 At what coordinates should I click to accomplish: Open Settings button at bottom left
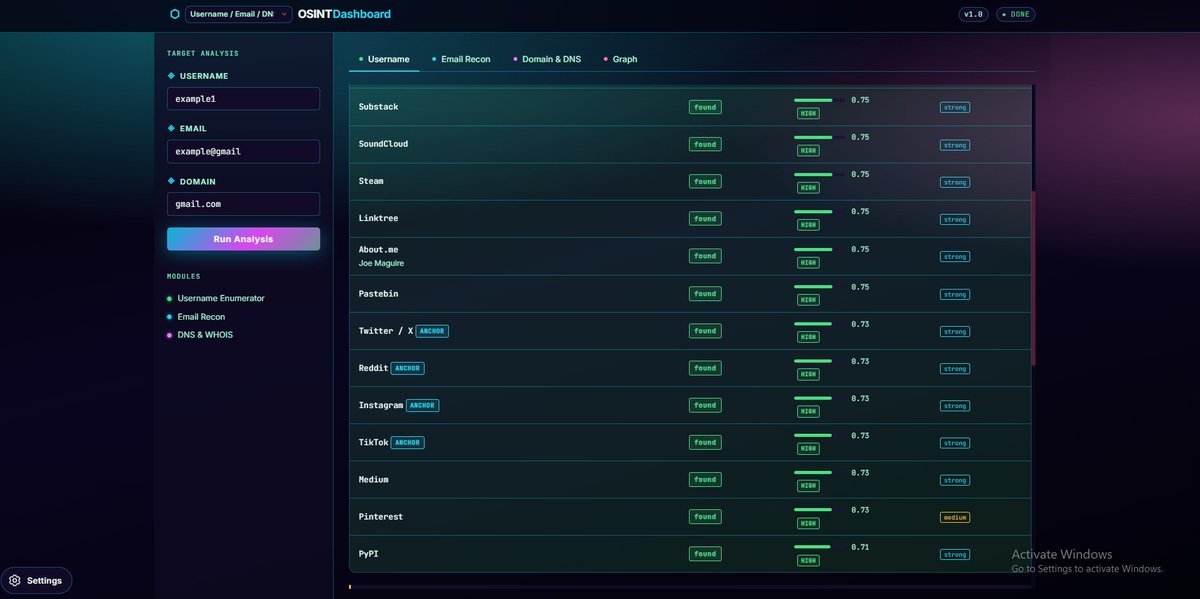(x=36, y=580)
